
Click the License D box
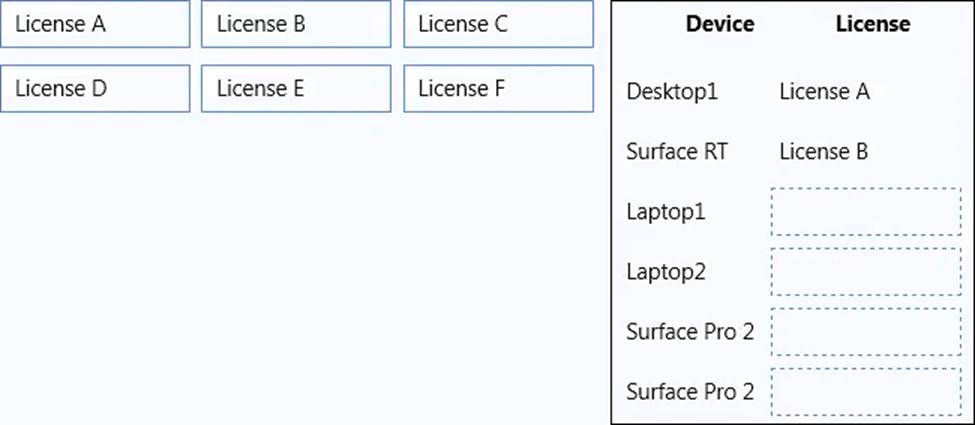click(x=95, y=88)
